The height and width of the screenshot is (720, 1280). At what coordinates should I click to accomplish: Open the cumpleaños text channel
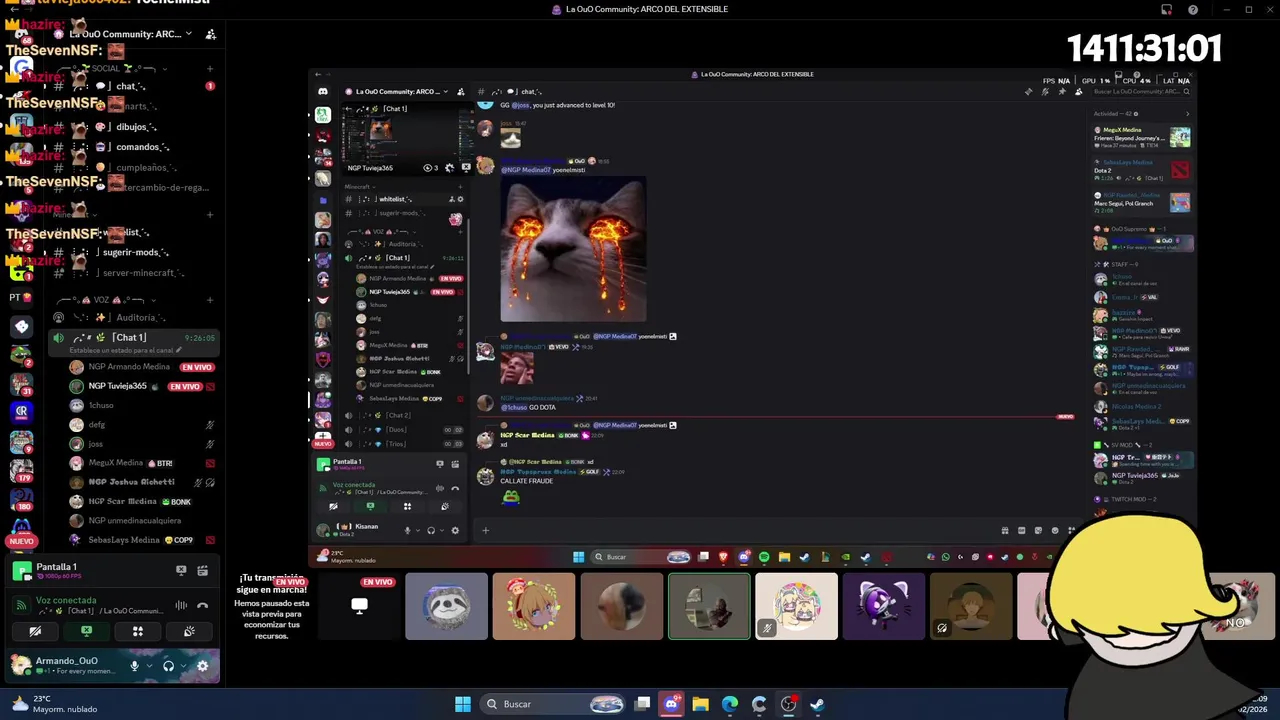(x=135, y=168)
